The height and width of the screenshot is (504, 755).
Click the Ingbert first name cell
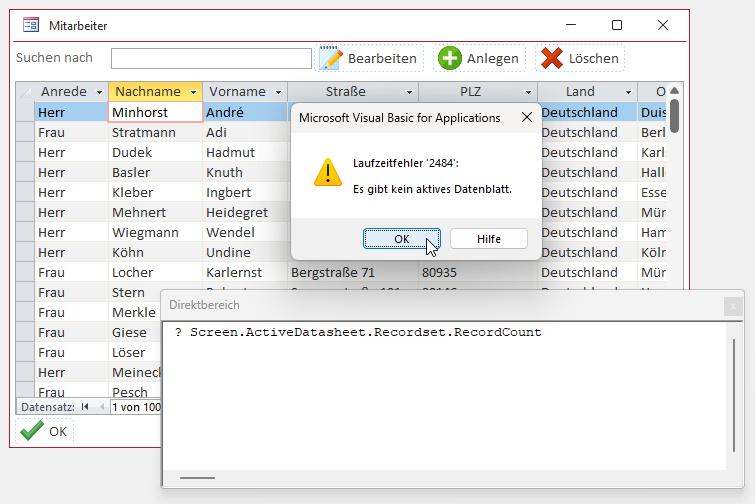(245, 193)
